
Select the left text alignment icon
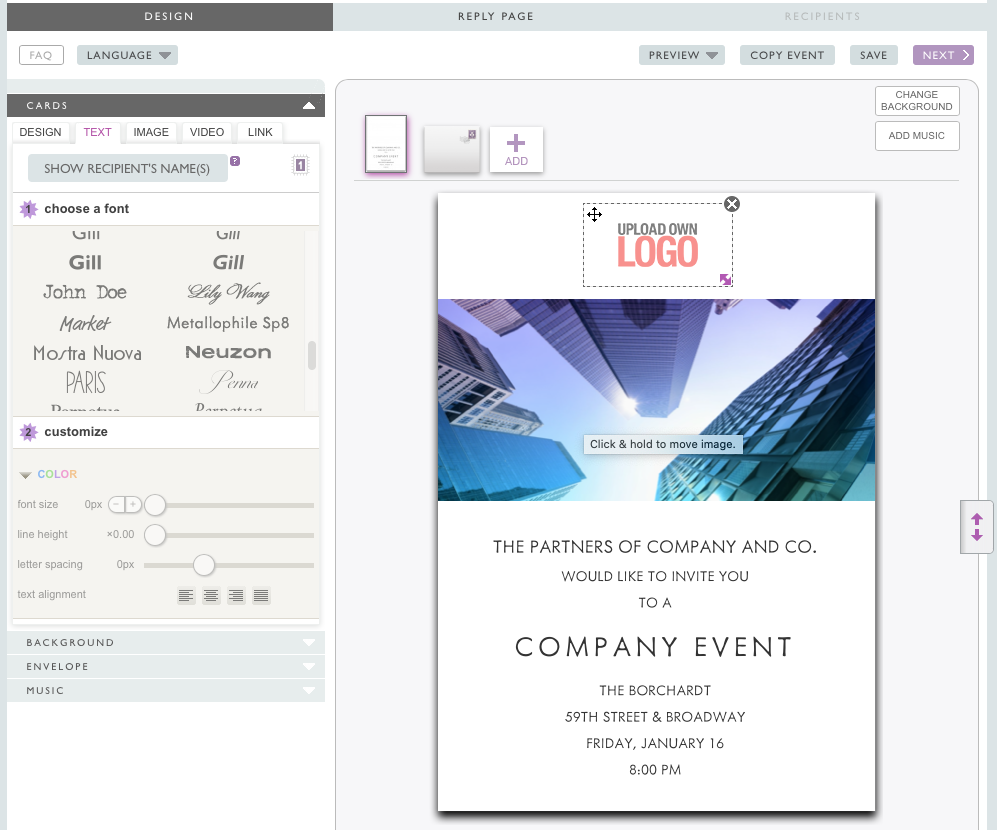186,595
